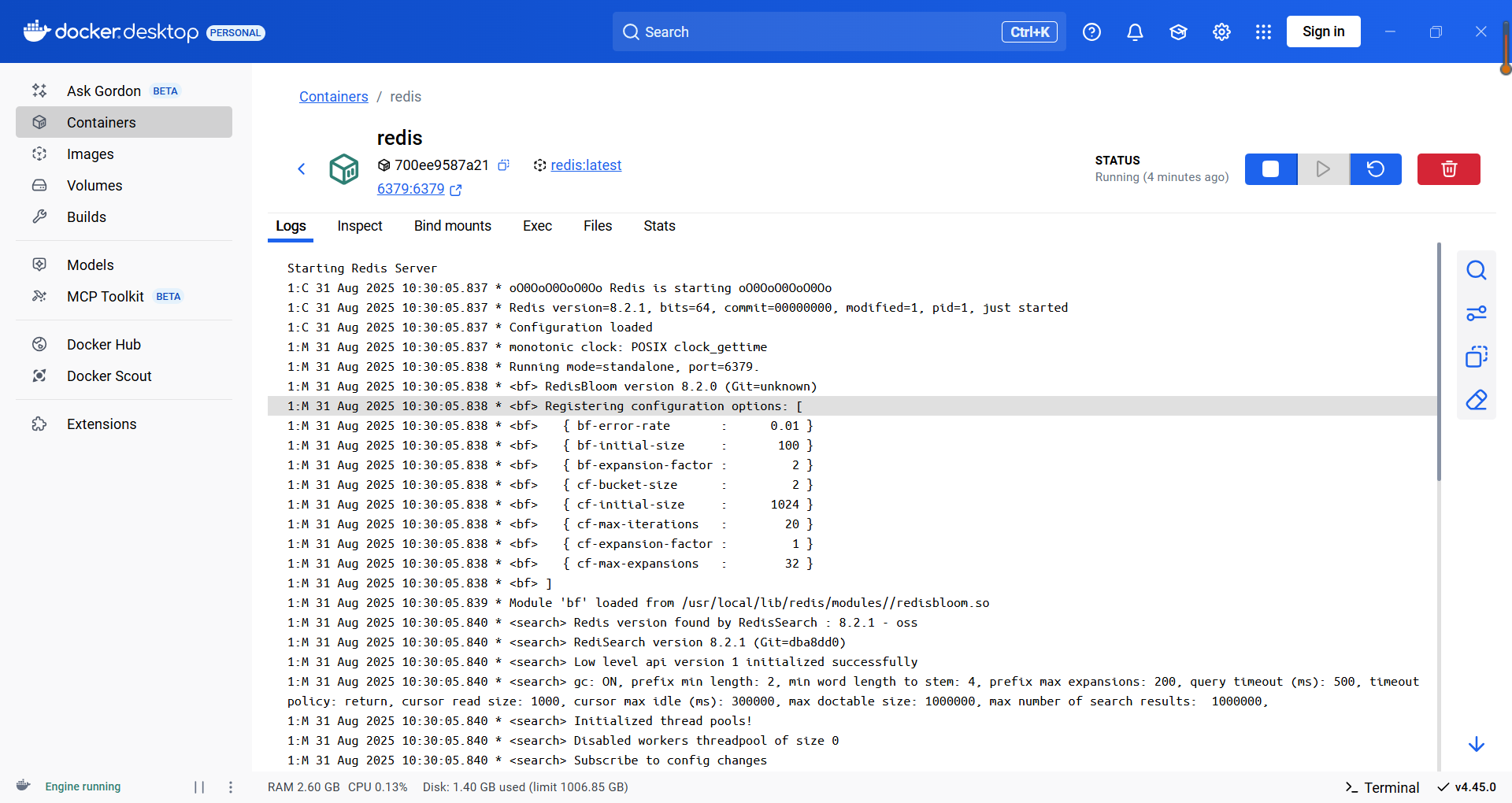Switch to the Exec tab
The width and height of the screenshot is (1512, 803).
click(x=537, y=226)
